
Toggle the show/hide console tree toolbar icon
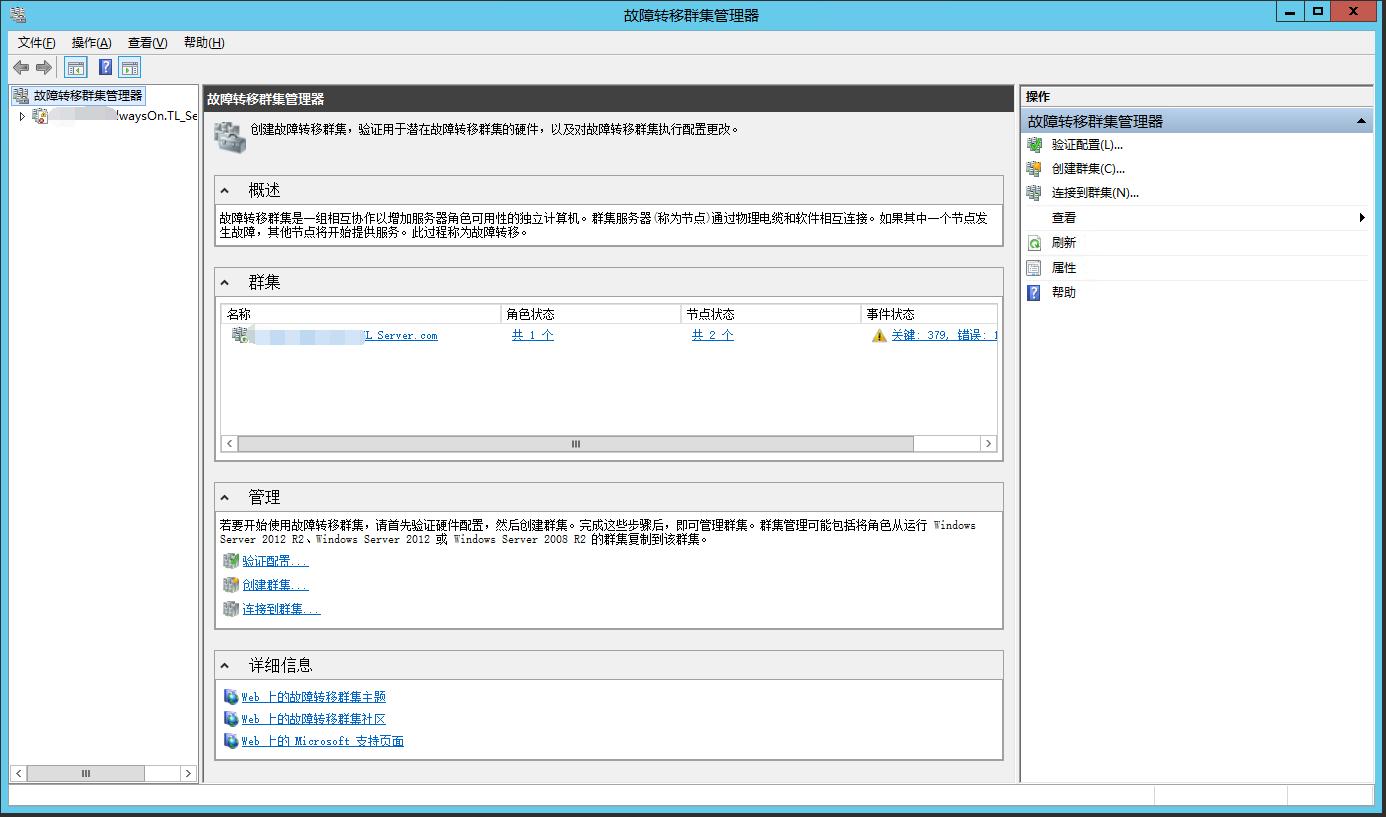point(76,67)
